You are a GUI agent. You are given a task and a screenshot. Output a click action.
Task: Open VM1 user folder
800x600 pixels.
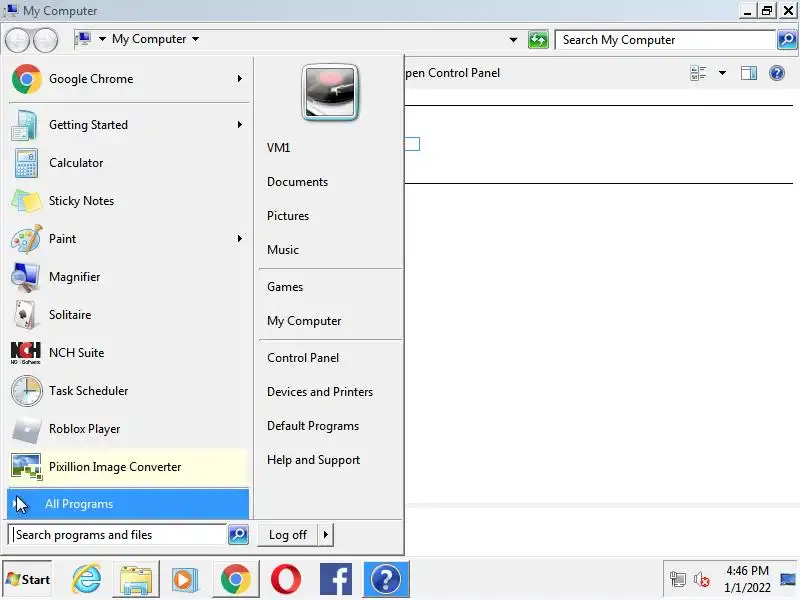[279, 148]
